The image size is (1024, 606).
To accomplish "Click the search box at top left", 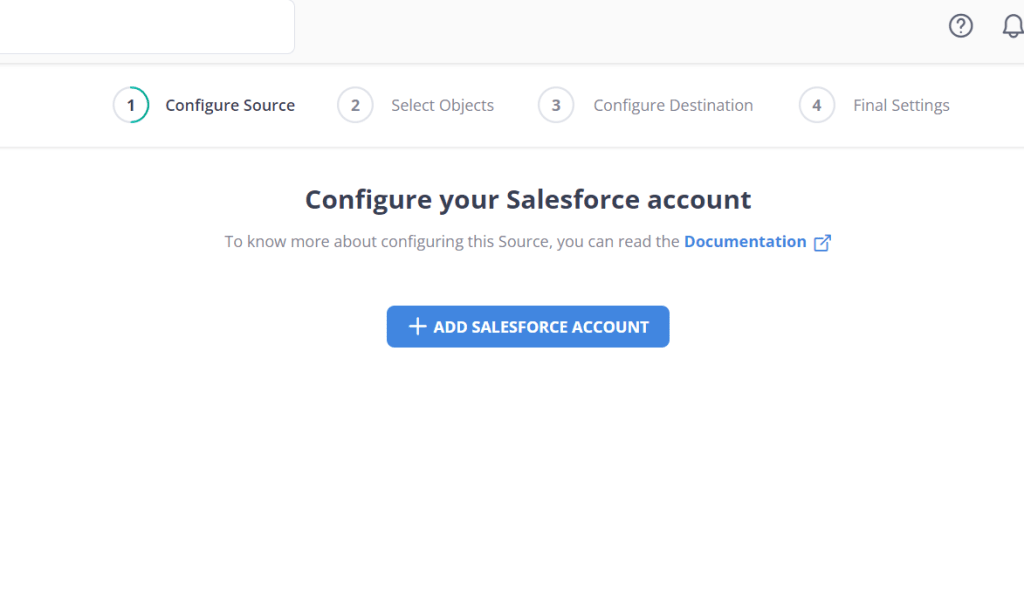I will (147, 27).
